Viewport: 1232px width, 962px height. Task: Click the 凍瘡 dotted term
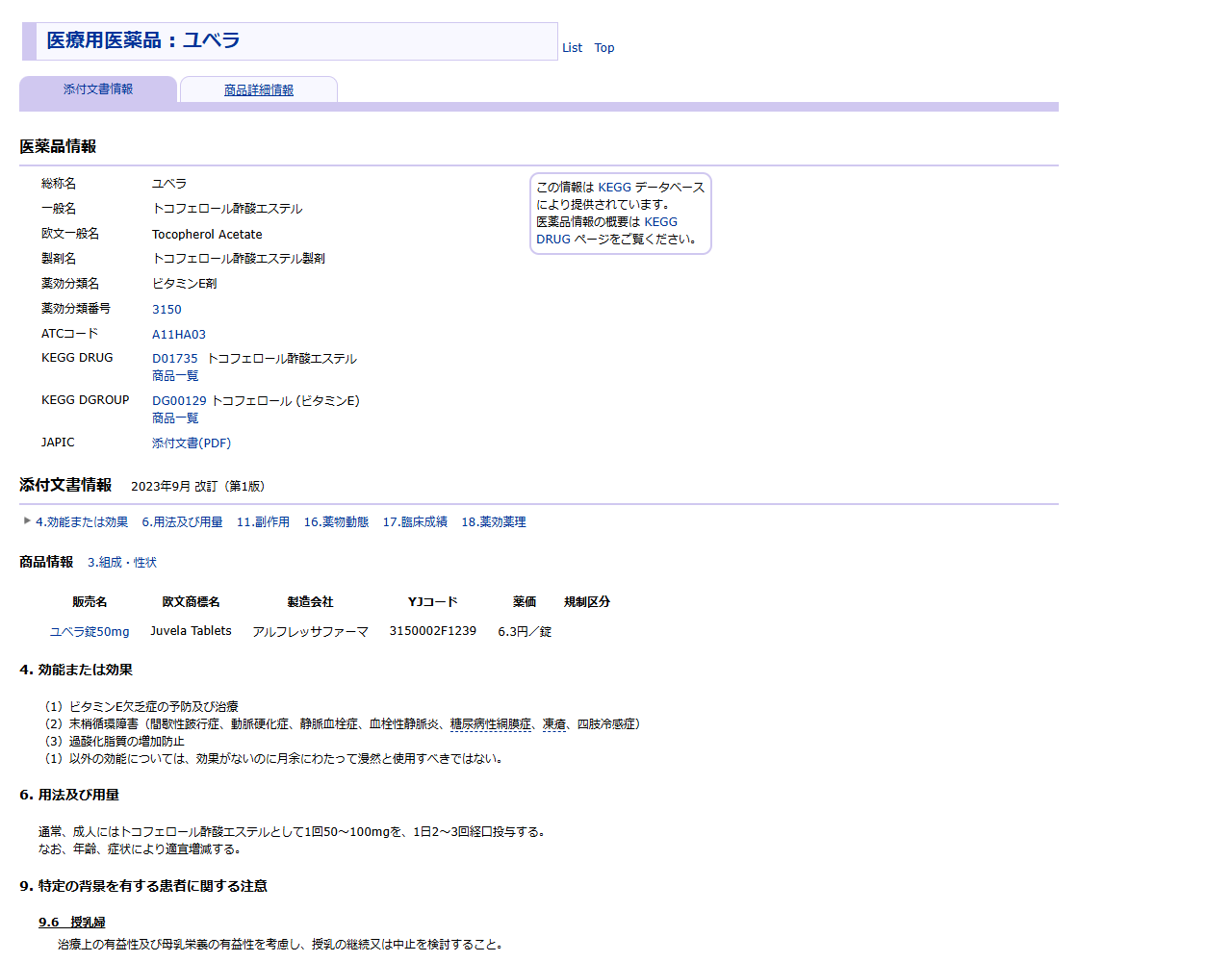(x=554, y=723)
